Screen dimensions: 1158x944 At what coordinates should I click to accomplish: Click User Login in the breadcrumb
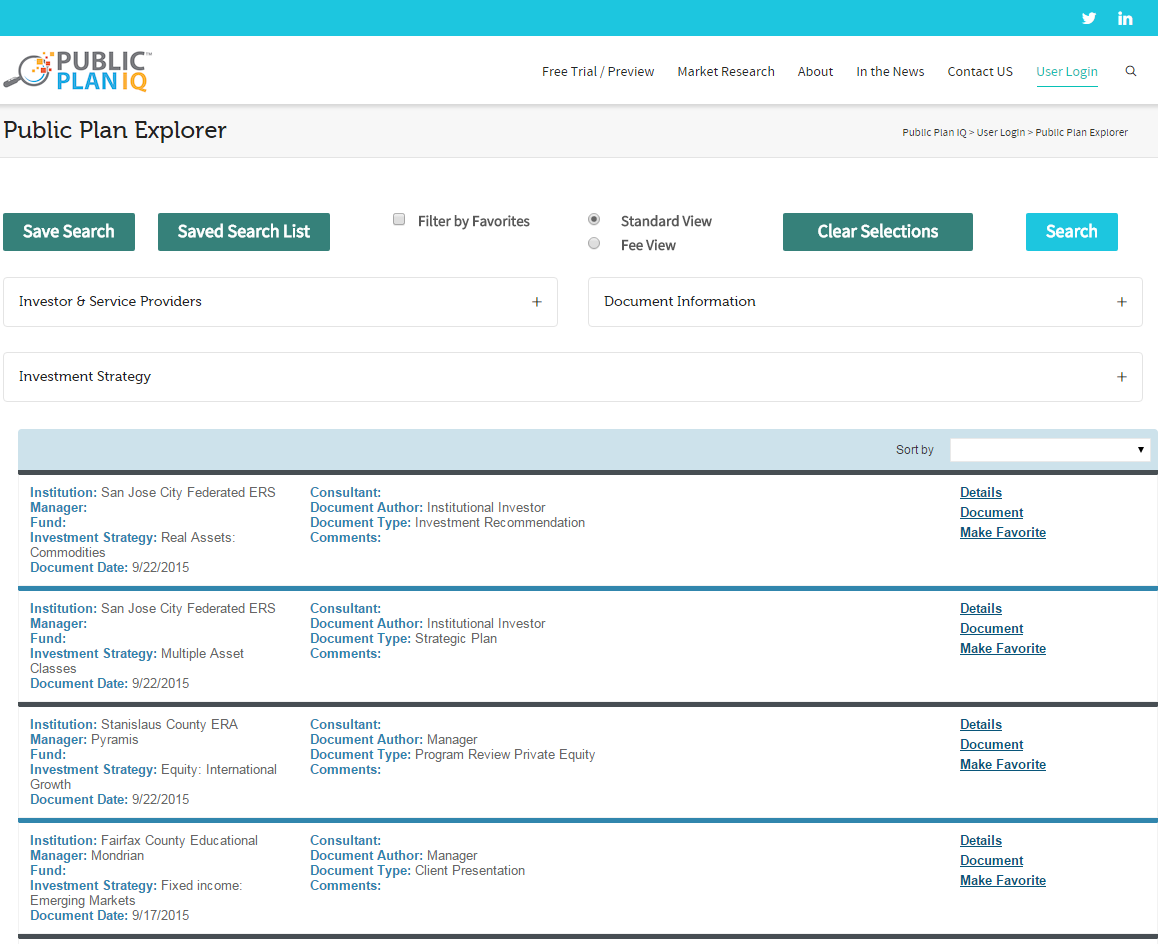click(1001, 132)
